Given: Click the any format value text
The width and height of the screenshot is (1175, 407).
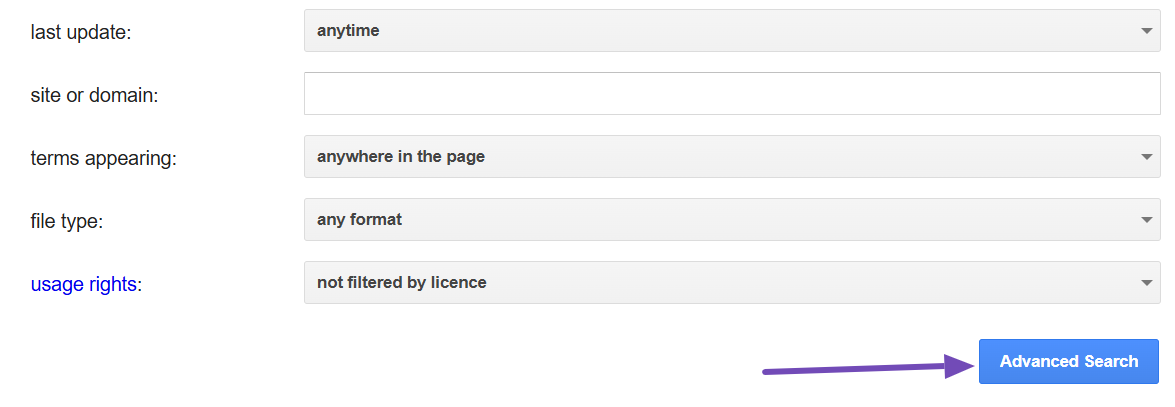Looking at the screenshot, I should coord(359,220).
